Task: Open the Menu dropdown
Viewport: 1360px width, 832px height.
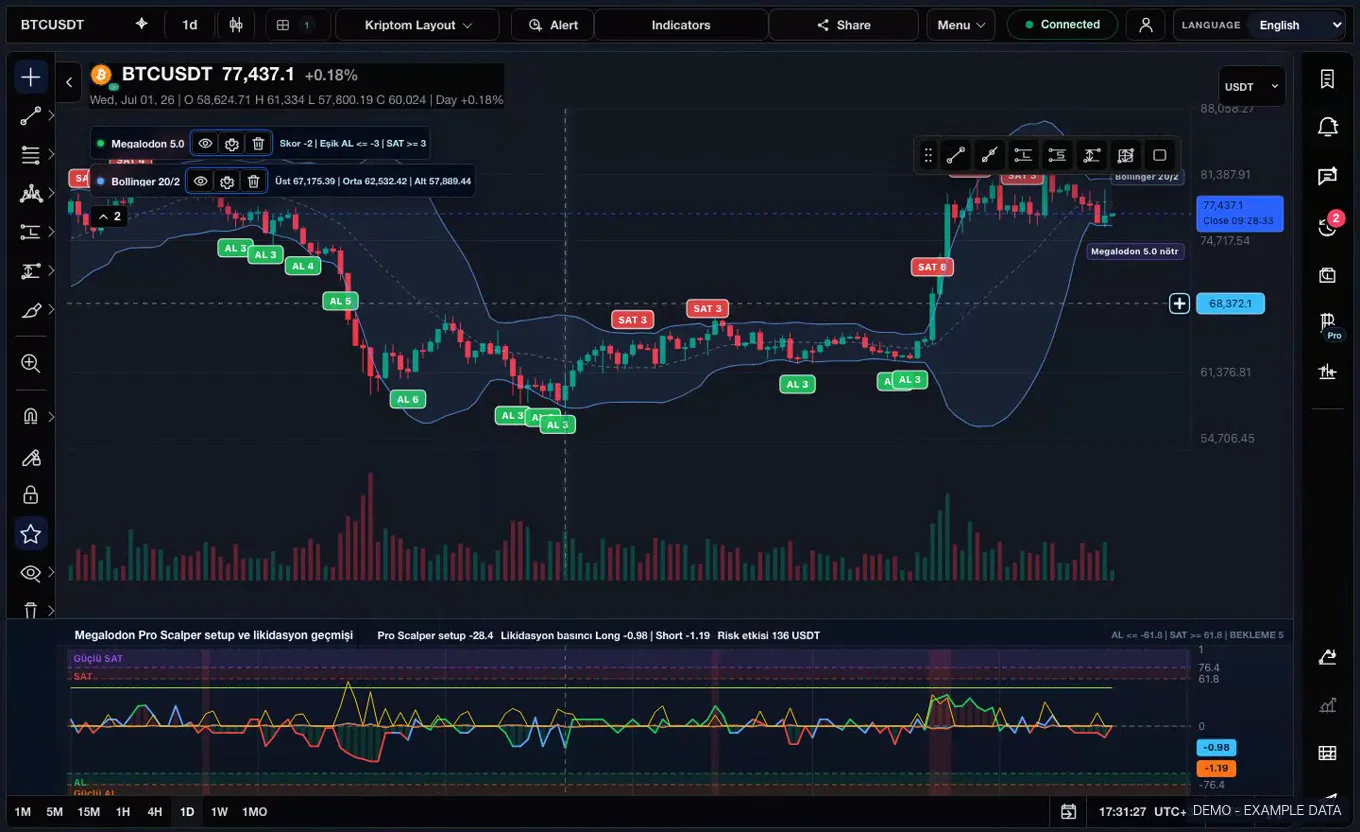Action: tap(961, 25)
